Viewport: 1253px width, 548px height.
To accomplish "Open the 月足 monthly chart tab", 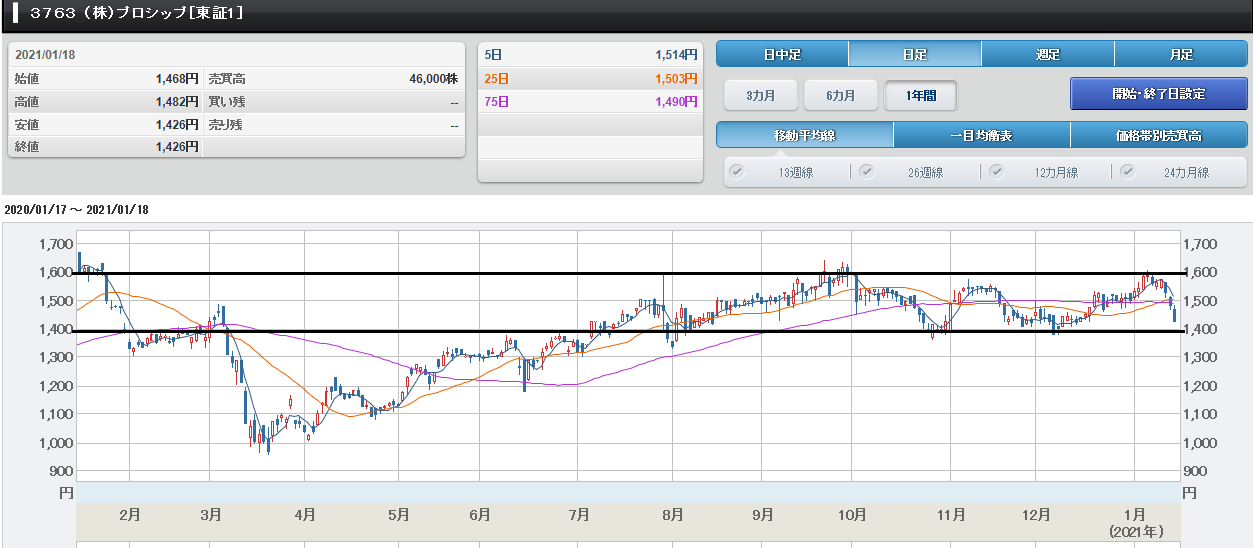I will point(1180,54).
